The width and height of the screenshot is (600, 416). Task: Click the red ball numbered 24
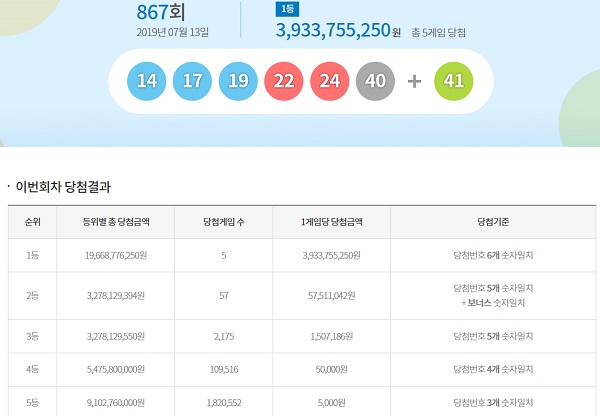click(329, 81)
